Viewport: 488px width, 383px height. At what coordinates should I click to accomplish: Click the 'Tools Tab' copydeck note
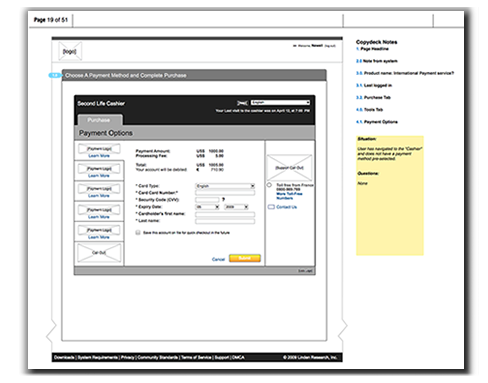(x=373, y=109)
